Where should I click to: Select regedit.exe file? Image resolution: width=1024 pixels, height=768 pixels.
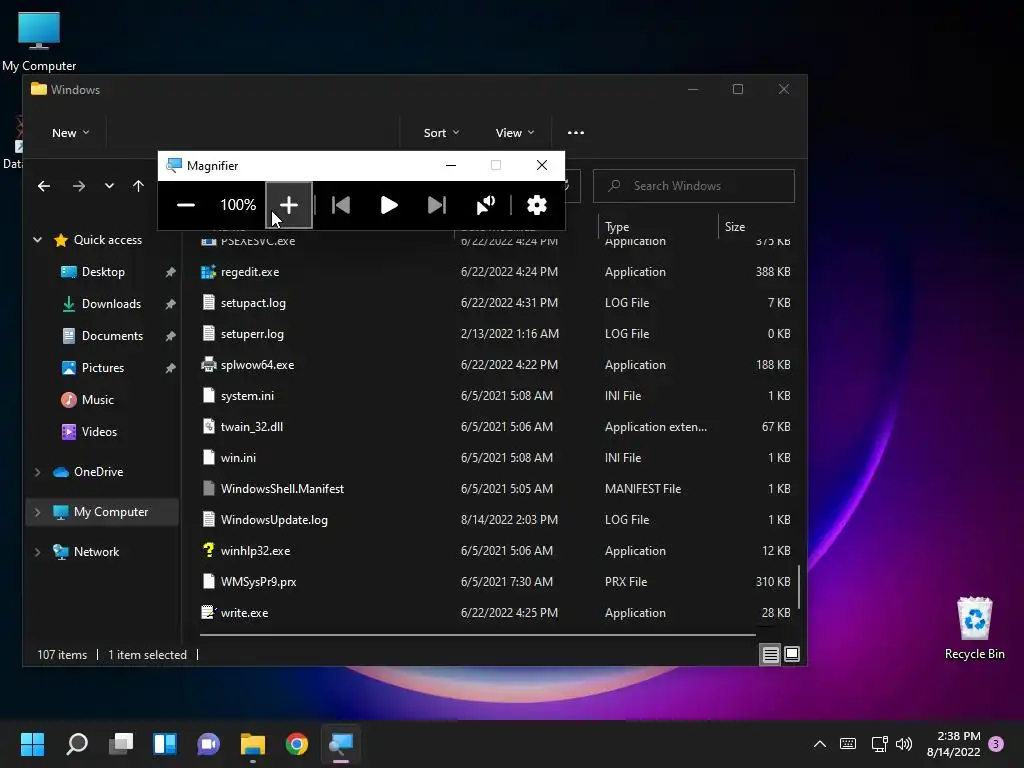[250, 272]
